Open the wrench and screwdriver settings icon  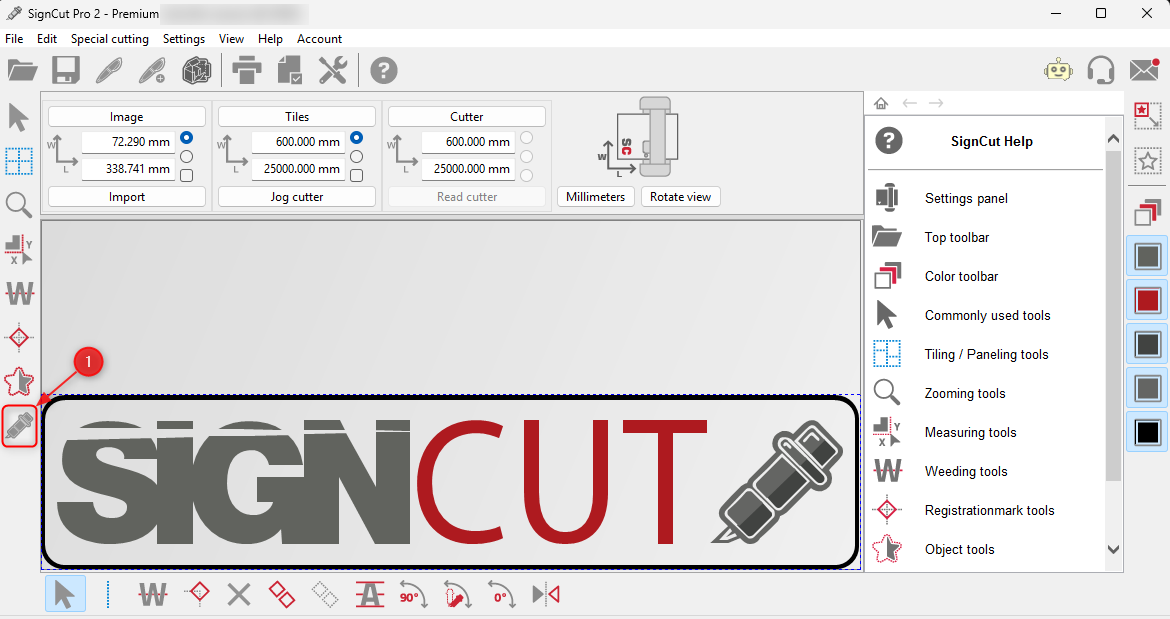coord(333,70)
